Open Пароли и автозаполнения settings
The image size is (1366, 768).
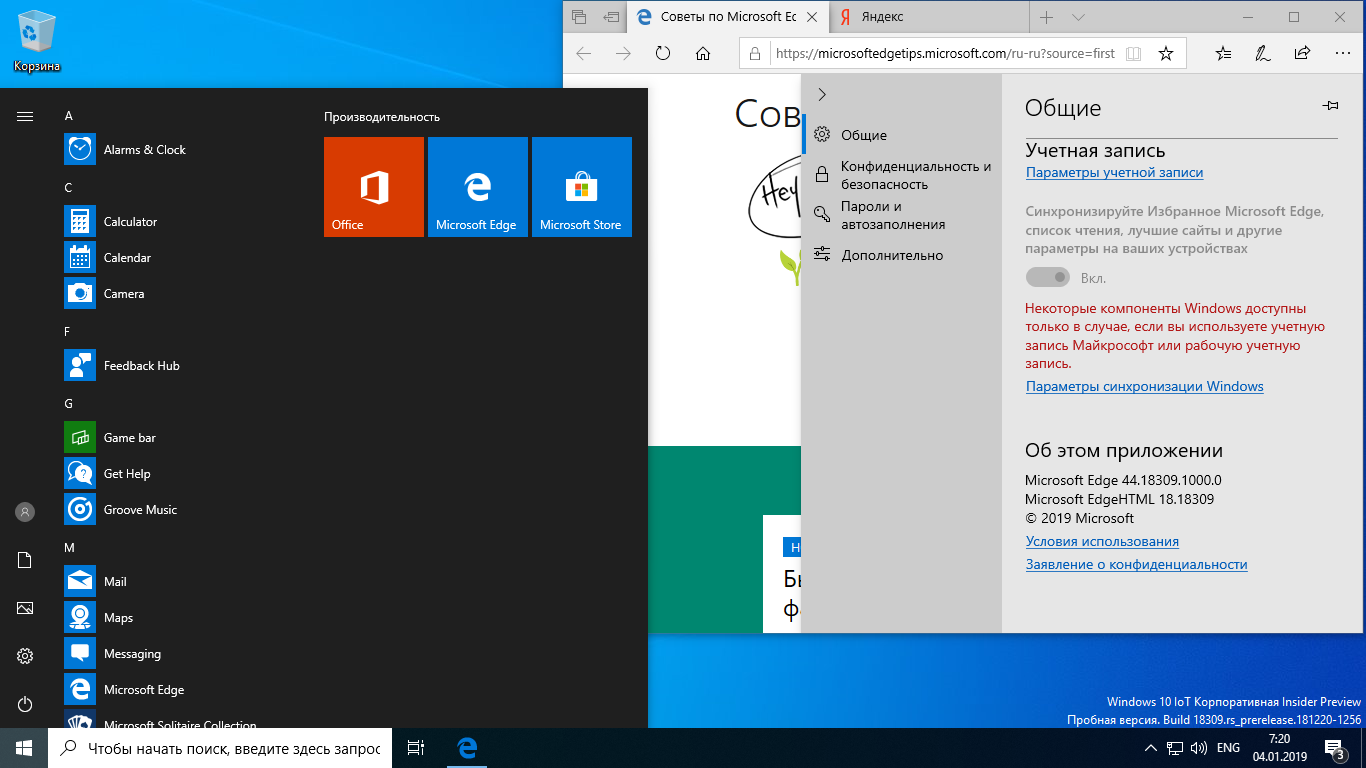tap(901, 215)
